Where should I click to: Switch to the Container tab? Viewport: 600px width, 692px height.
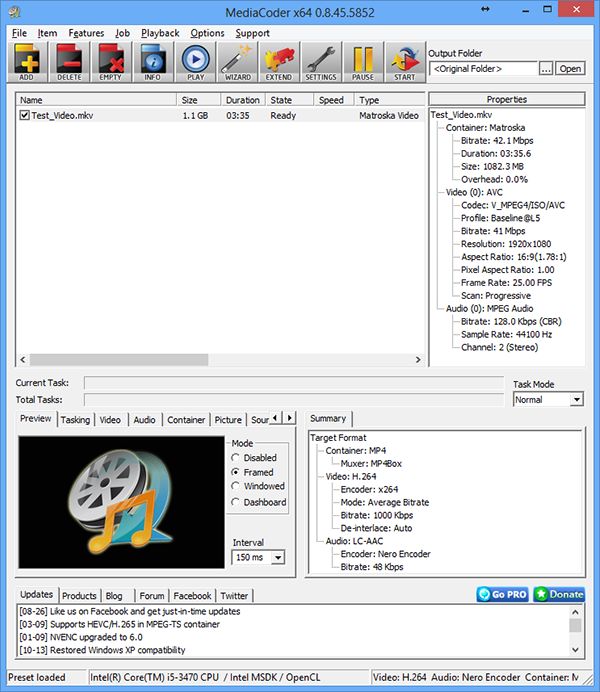[x=186, y=420]
